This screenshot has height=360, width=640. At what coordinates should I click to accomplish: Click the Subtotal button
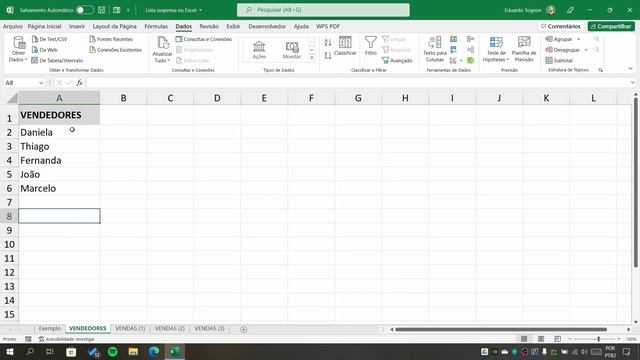pos(559,60)
